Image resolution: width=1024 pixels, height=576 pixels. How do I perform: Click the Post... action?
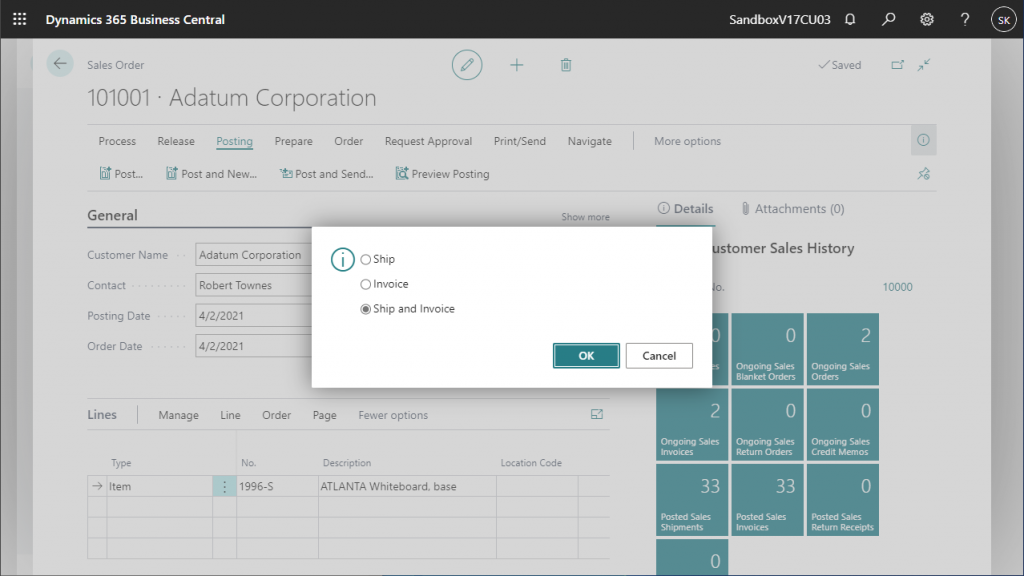pyautogui.click(x=121, y=174)
